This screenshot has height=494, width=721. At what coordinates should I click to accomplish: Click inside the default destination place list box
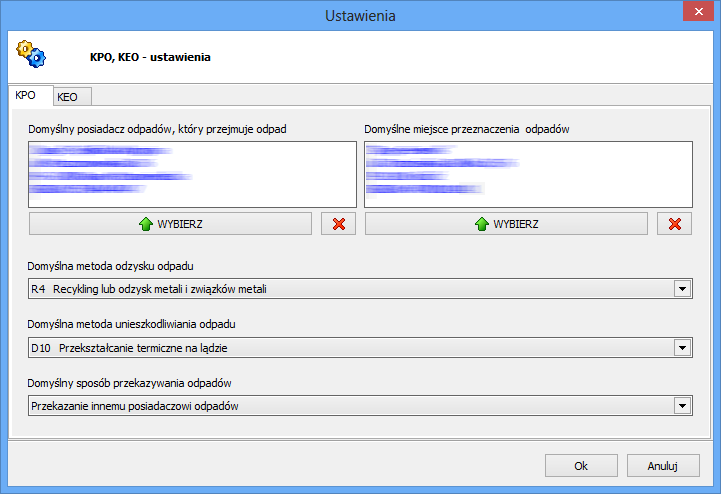528,174
